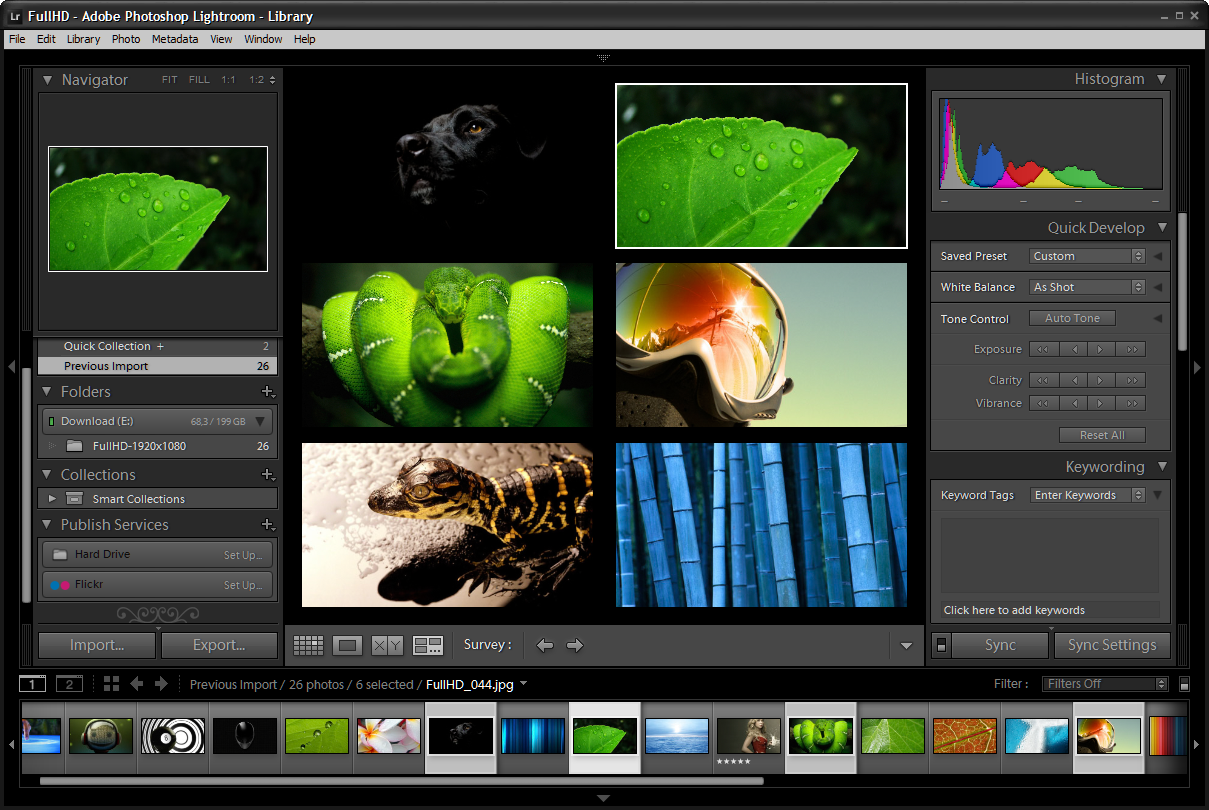Open the Metadata menu
The width and height of the screenshot is (1209, 810).
point(175,39)
